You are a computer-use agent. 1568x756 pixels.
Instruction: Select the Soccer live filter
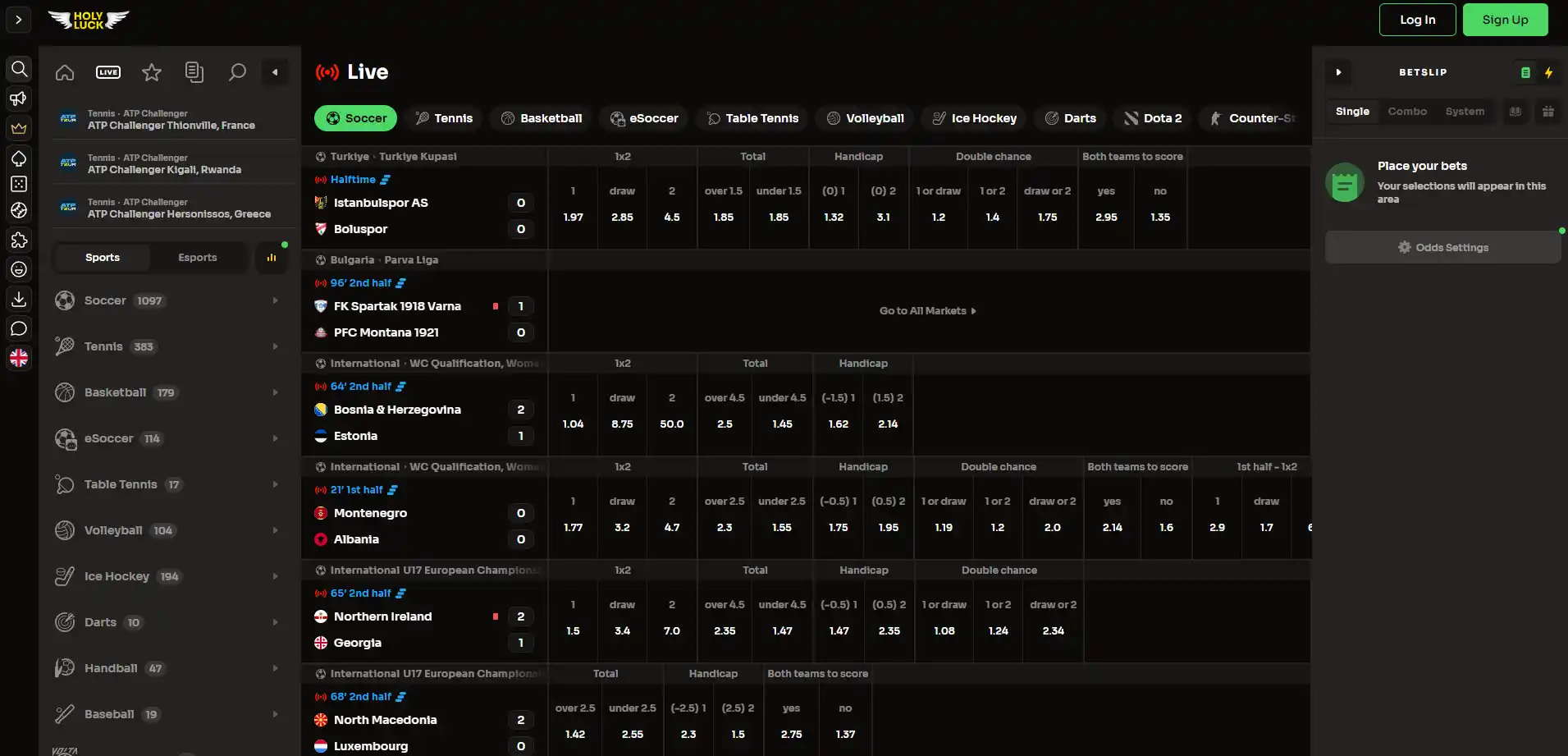[x=356, y=118]
